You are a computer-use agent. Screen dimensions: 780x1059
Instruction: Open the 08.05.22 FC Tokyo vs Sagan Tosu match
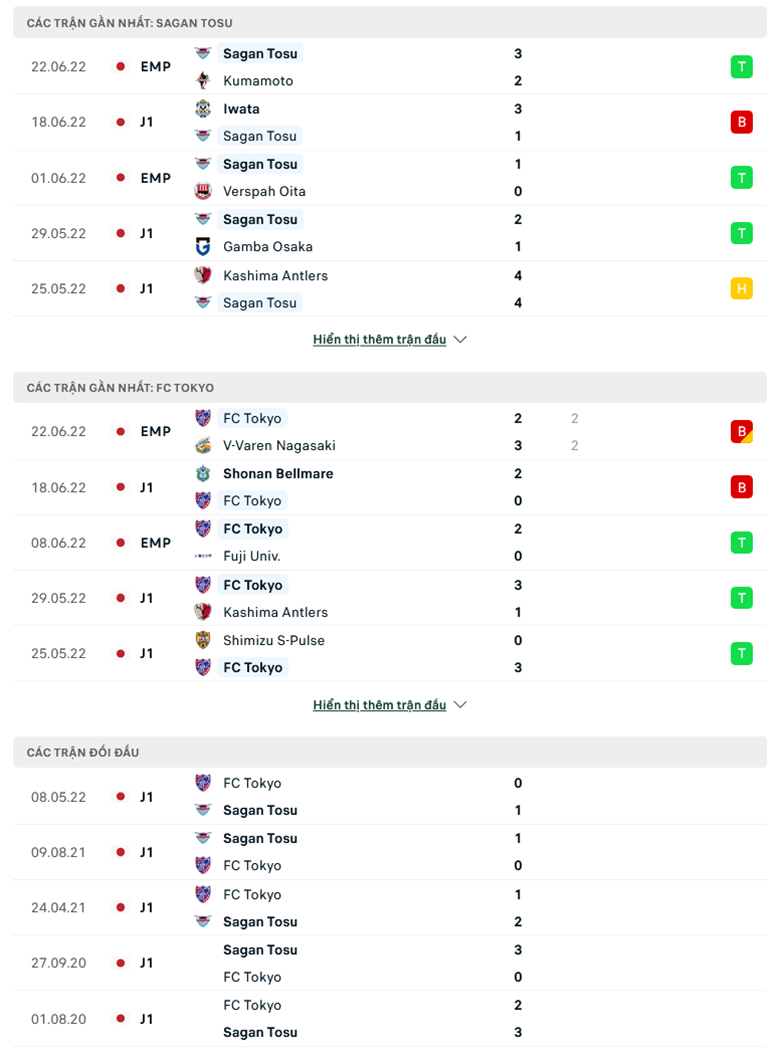390,797
